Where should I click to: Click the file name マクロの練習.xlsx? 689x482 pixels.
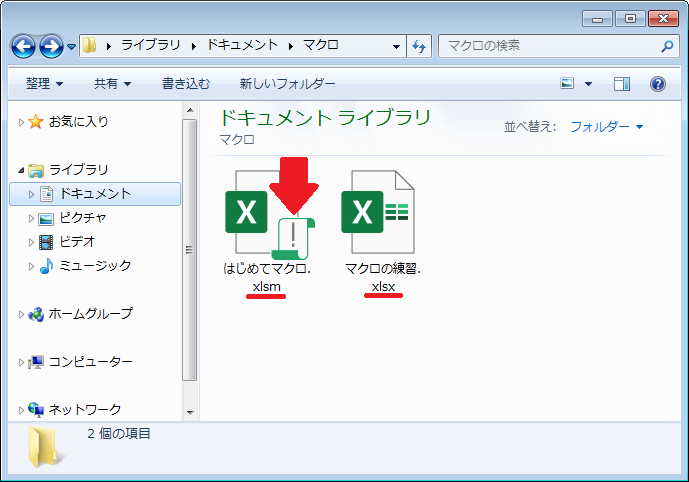coord(383,277)
